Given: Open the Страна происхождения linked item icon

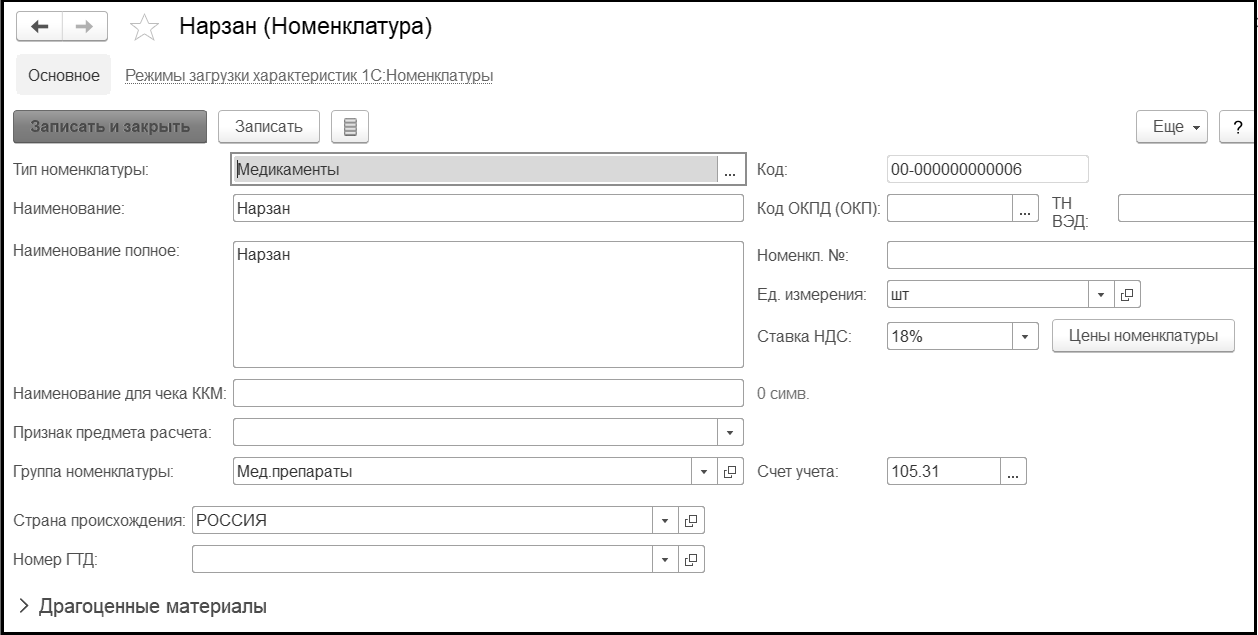Looking at the screenshot, I should [x=691, y=520].
